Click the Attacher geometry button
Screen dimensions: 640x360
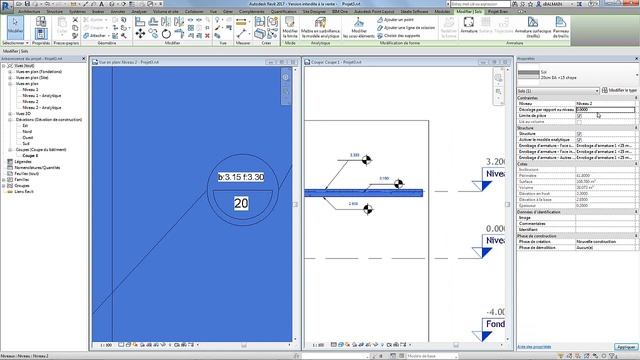(x=94, y=36)
